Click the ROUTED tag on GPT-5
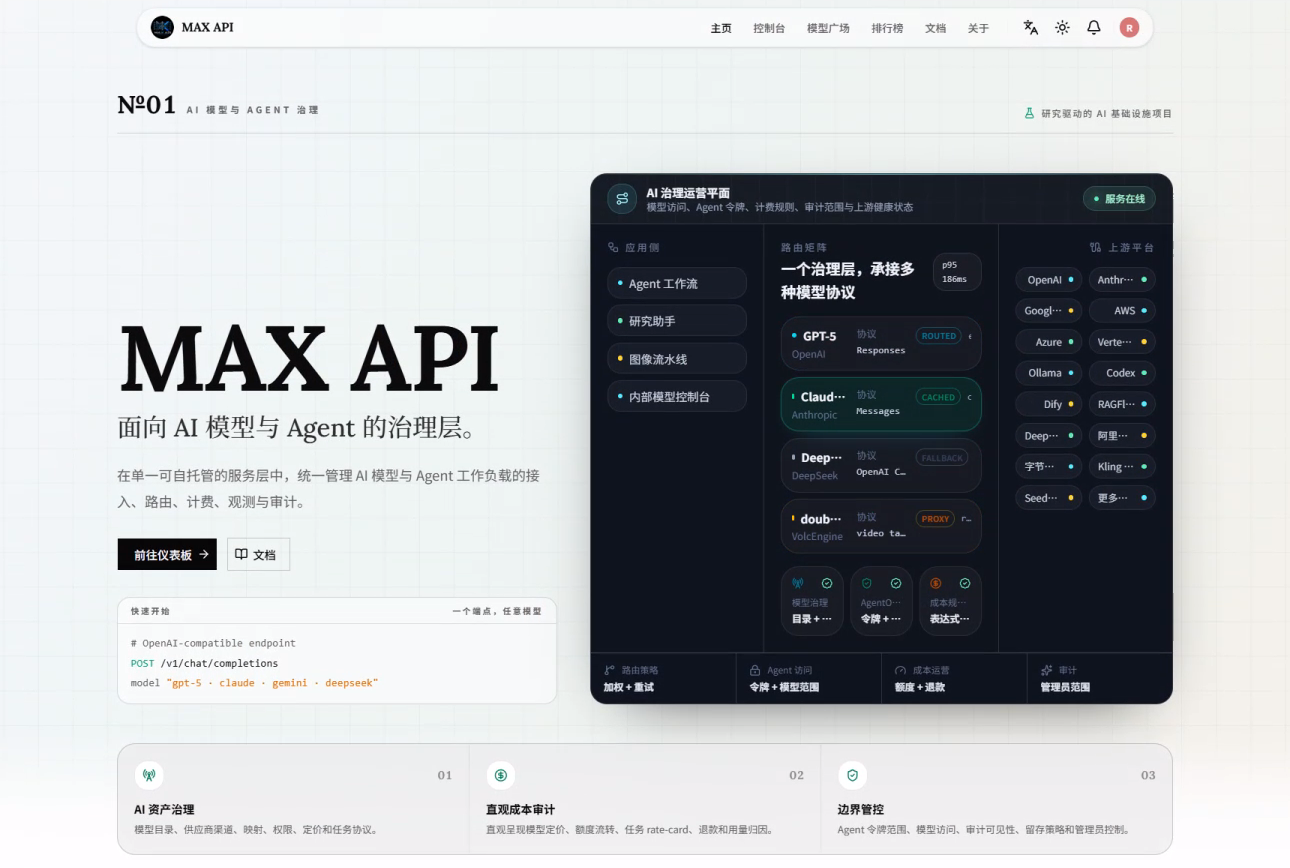 (x=939, y=336)
